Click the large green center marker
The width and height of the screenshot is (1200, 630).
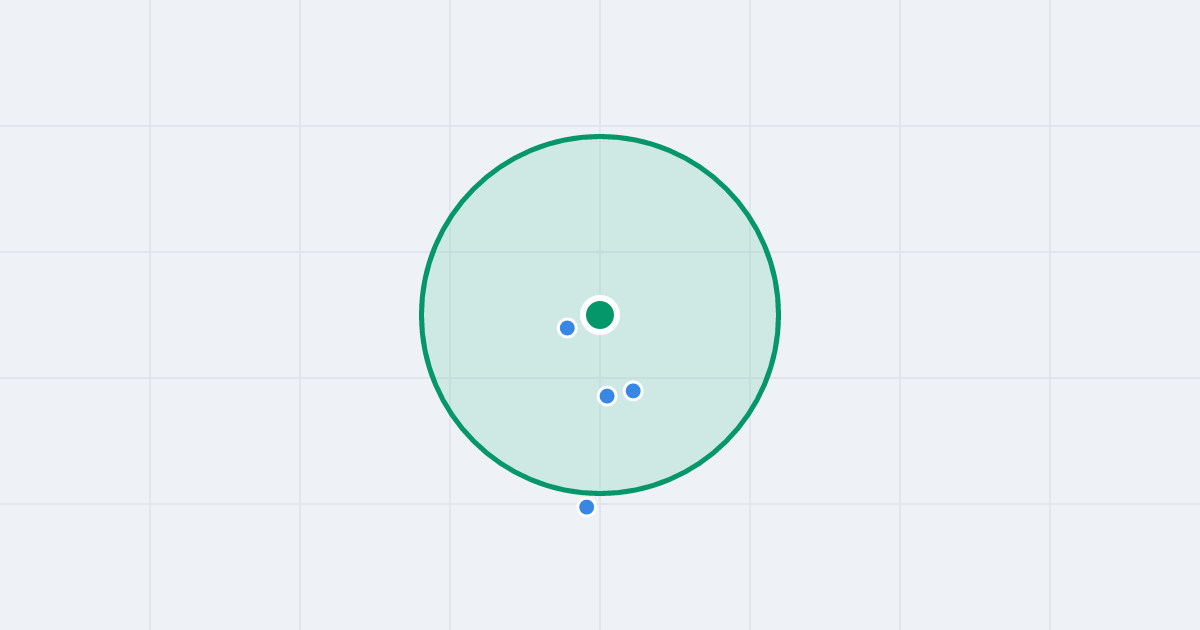coord(600,315)
